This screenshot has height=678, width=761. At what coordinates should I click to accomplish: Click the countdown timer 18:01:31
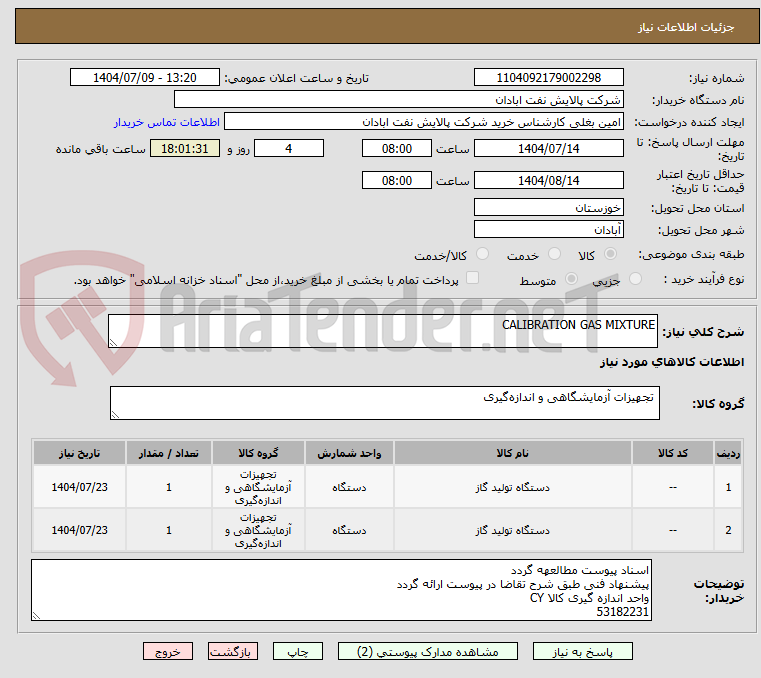pos(184,149)
